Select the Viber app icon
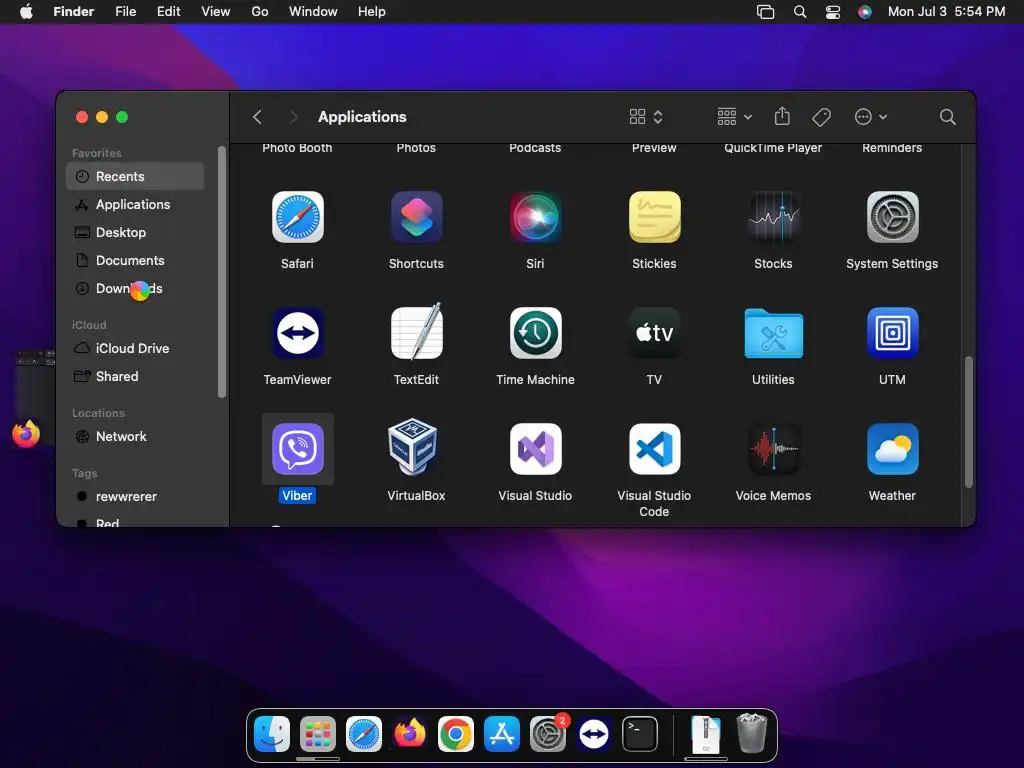 pos(297,449)
